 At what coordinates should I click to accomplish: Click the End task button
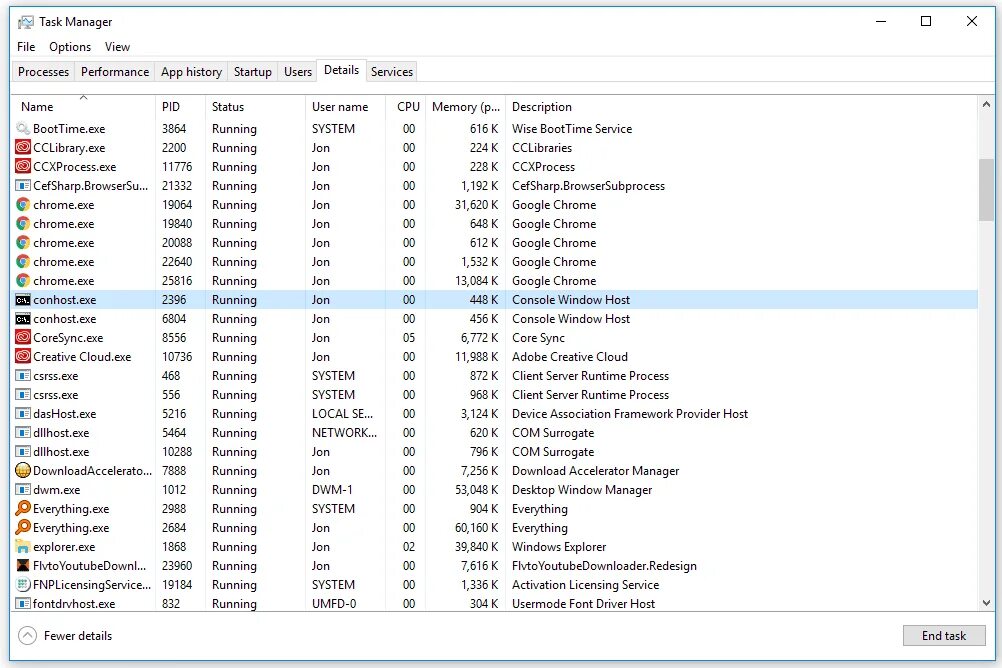pos(944,635)
